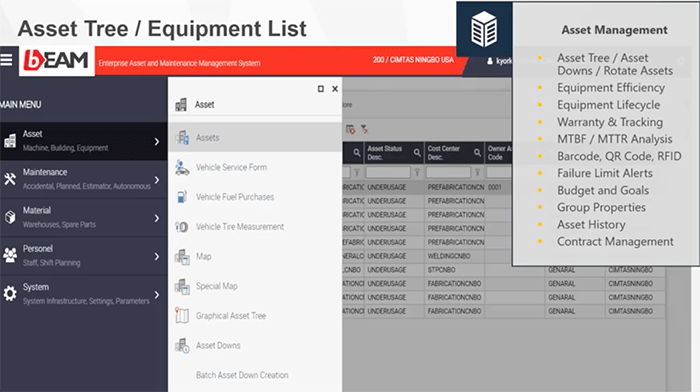Screen dimensions: 700x392
Task: Click Barcode, QR Code, RFID text
Action: [x=619, y=156]
